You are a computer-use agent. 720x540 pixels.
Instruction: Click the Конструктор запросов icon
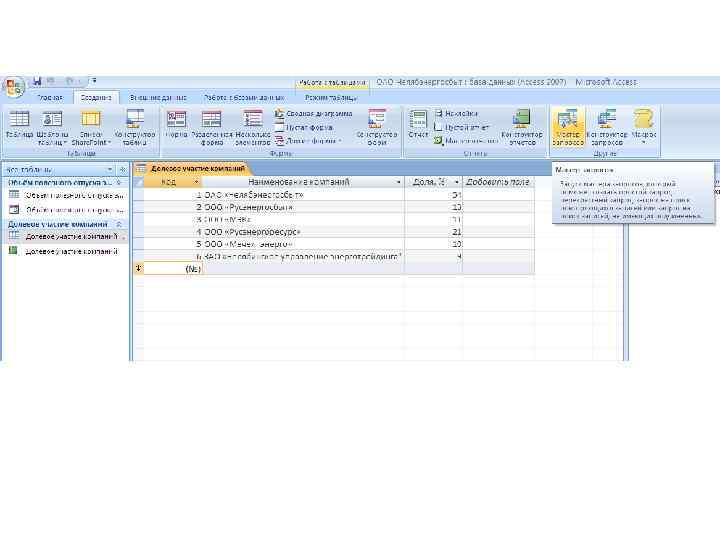click(x=607, y=128)
